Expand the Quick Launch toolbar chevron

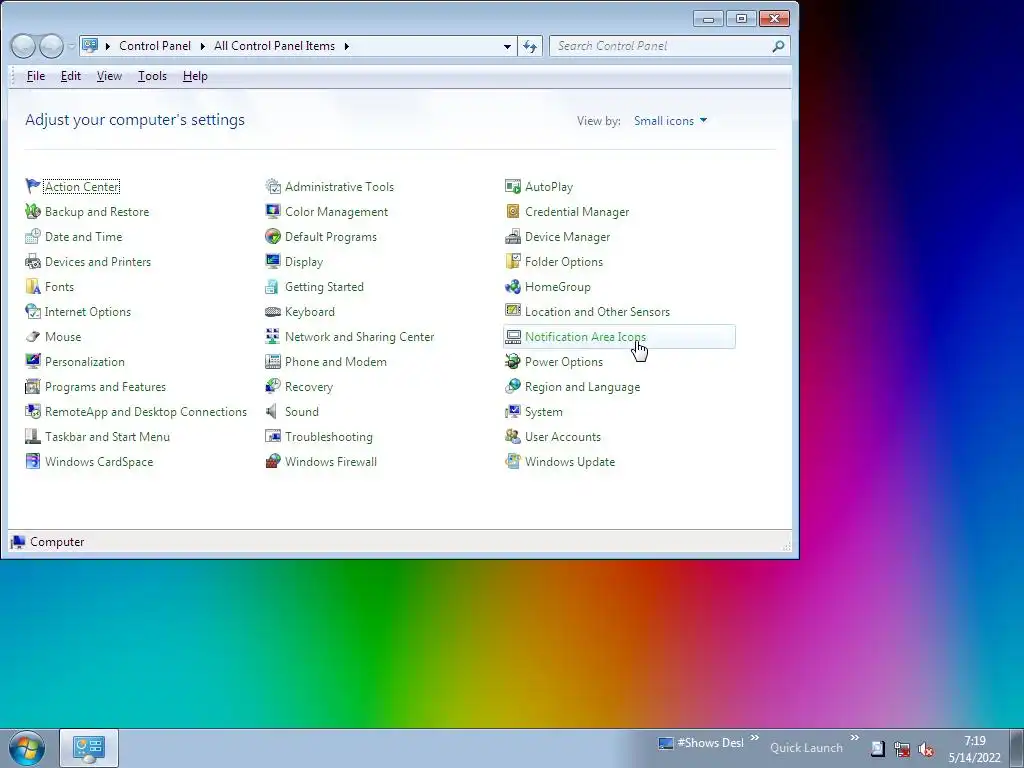[x=854, y=738]
